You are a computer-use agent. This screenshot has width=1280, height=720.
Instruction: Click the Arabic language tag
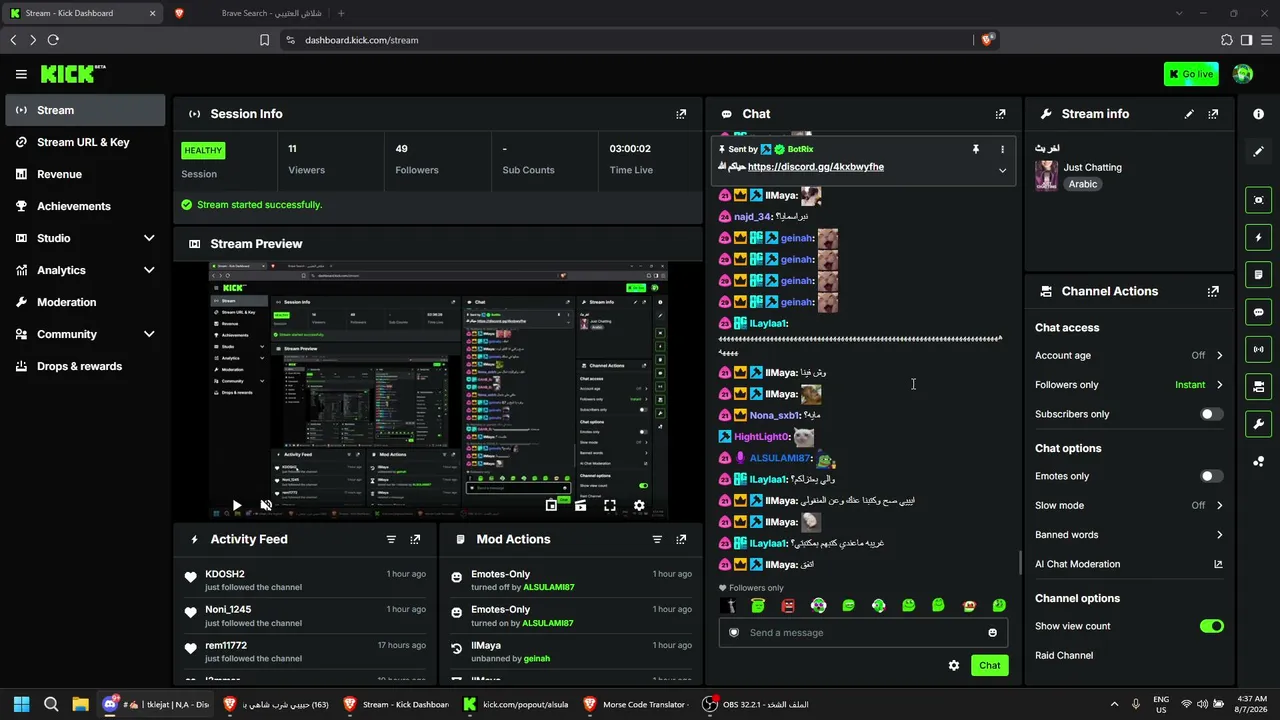(x=1083, y=184)
